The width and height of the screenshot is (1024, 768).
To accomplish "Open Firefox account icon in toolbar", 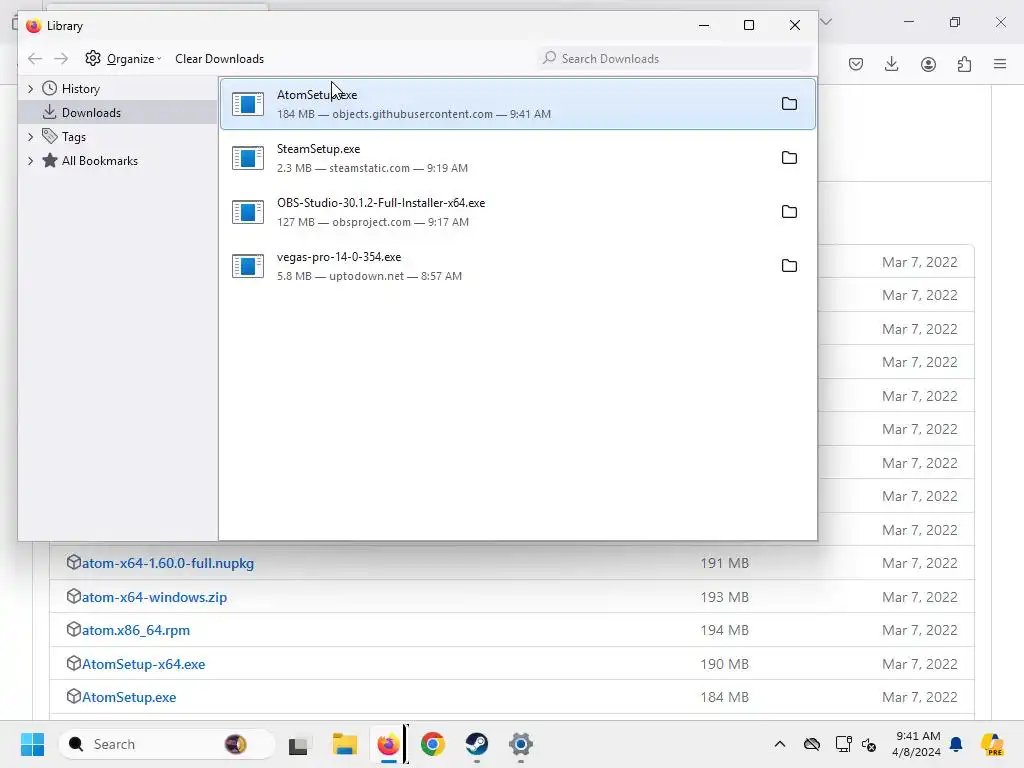I will (x=928, y=64).
